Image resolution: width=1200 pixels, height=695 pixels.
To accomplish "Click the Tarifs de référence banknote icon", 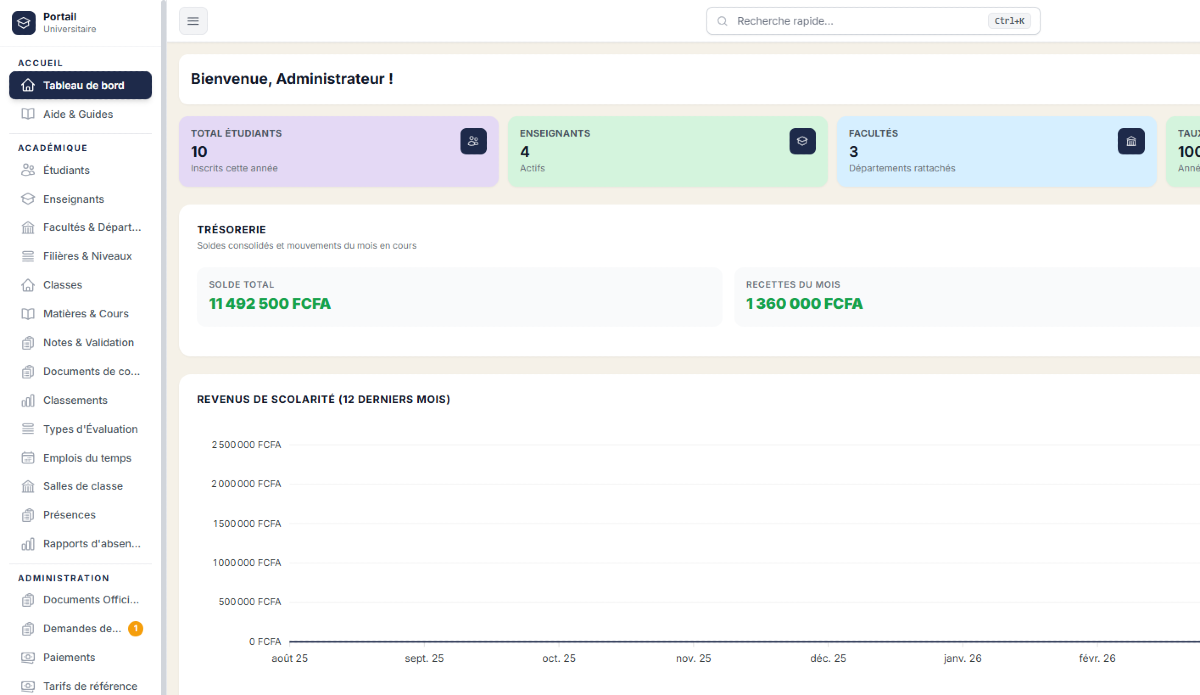I will coord(28,686).
